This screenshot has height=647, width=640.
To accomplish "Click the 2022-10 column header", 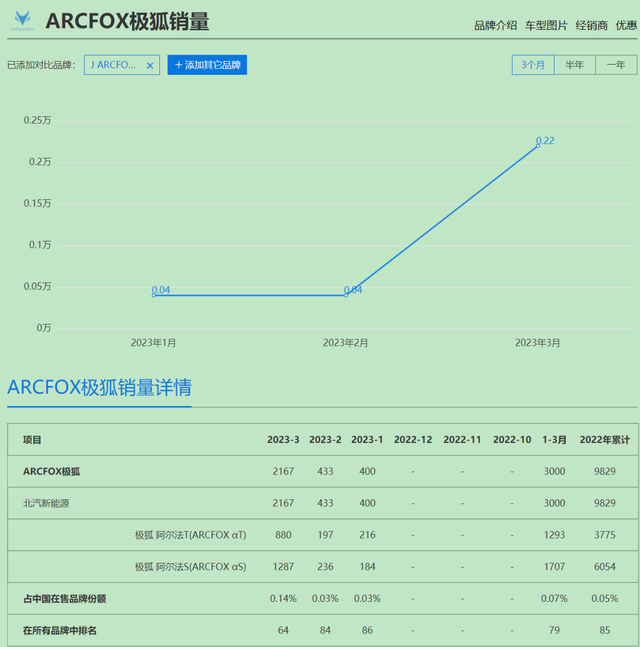I will pos(512,439).
